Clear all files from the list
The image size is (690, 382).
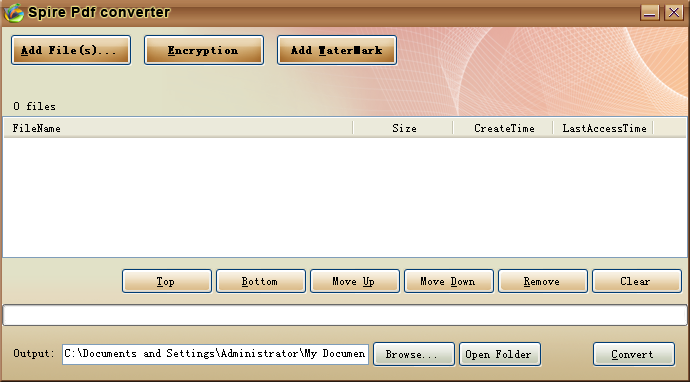tap(637, 281)
